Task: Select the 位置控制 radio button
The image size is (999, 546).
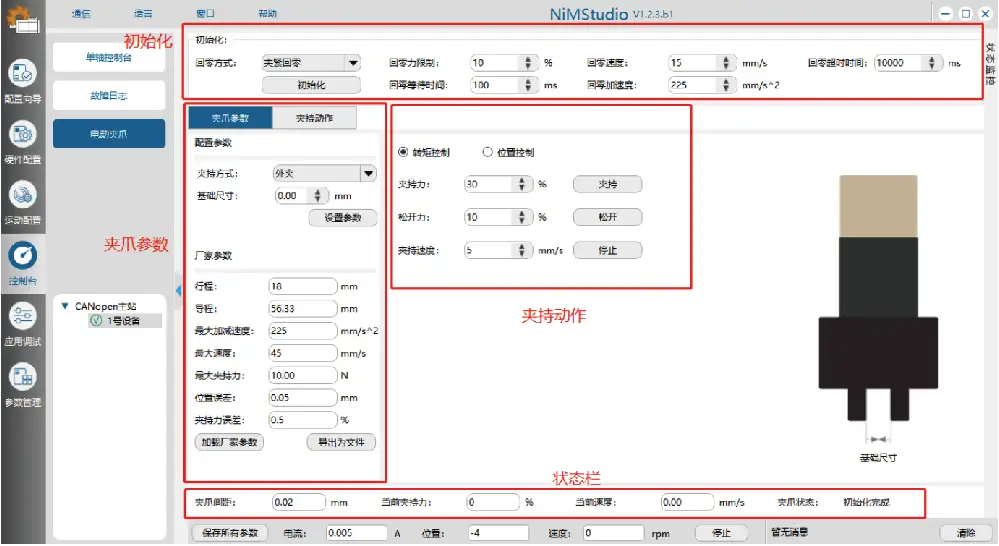Action: point(487,152)
